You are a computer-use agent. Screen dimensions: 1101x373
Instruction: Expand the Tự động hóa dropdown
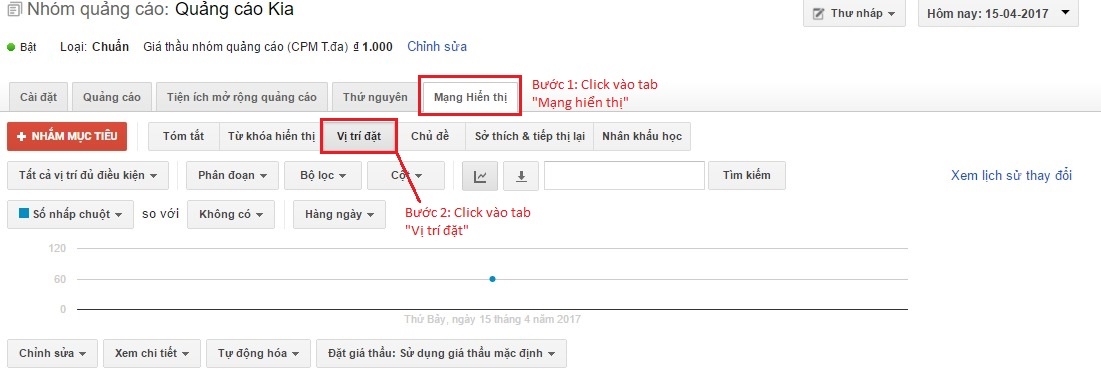coord(258,353)
